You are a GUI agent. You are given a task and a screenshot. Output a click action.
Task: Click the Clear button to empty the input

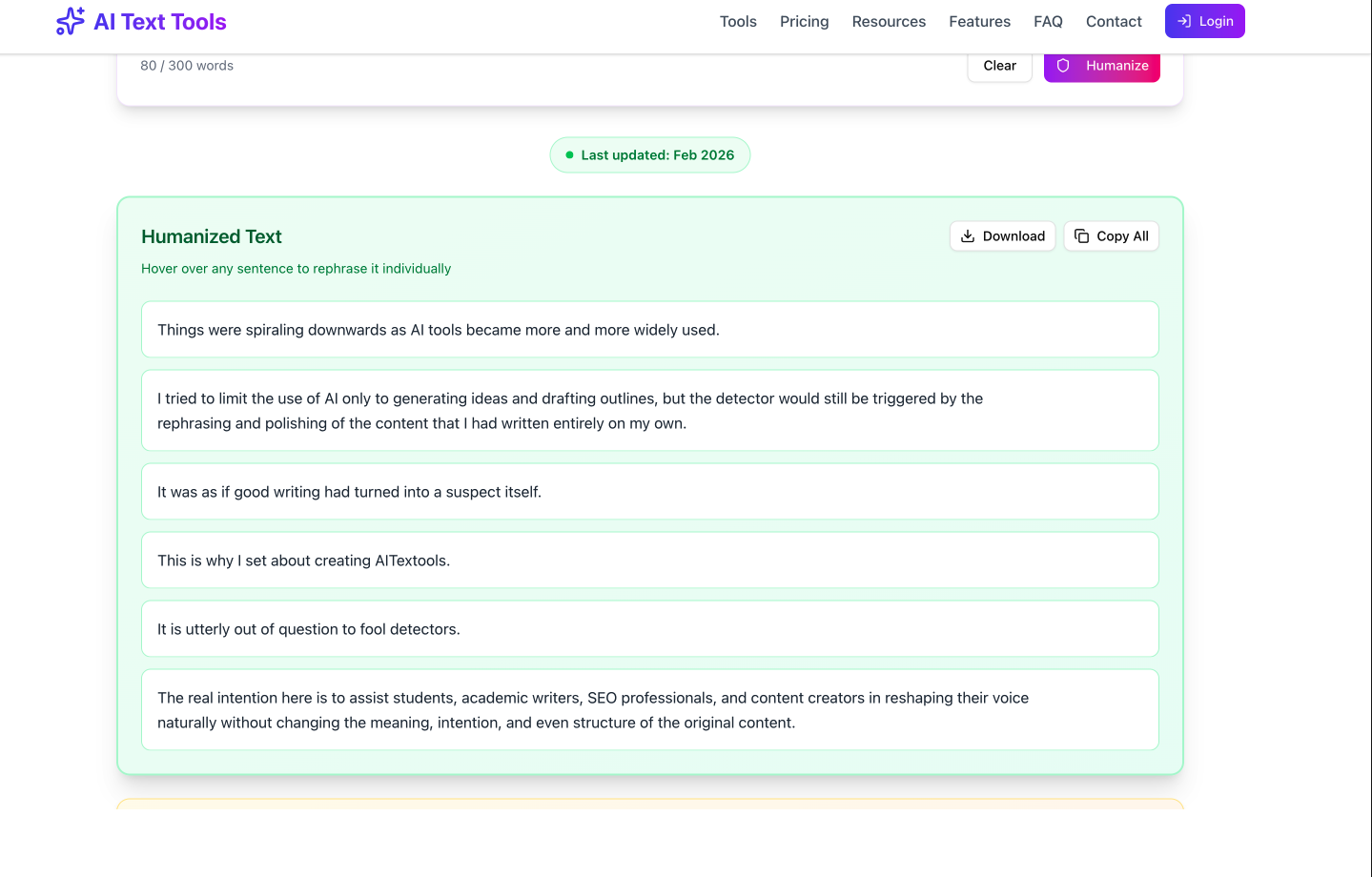999,66
